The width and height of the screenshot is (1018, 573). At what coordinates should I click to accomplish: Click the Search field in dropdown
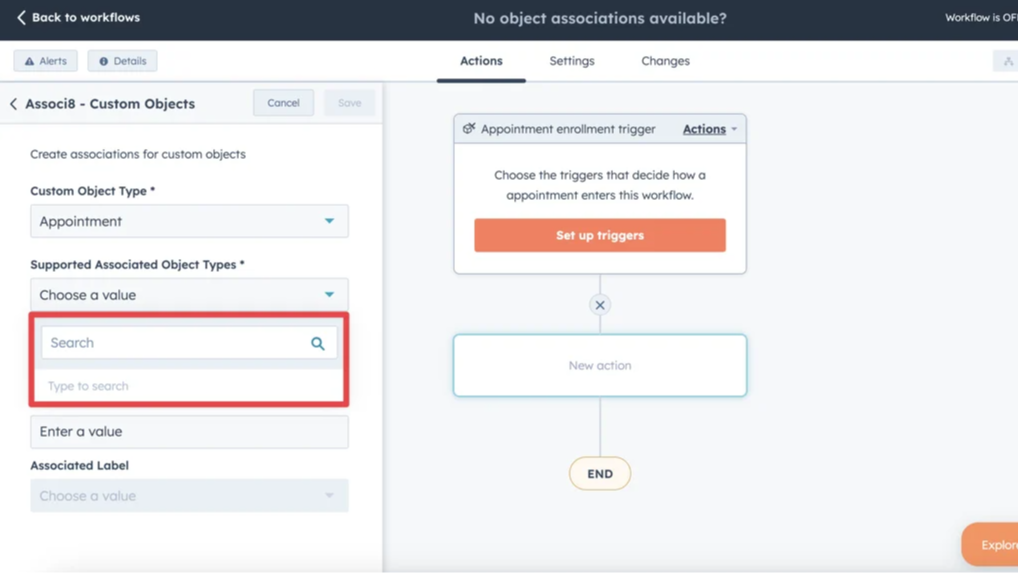[x=175, y=343]
